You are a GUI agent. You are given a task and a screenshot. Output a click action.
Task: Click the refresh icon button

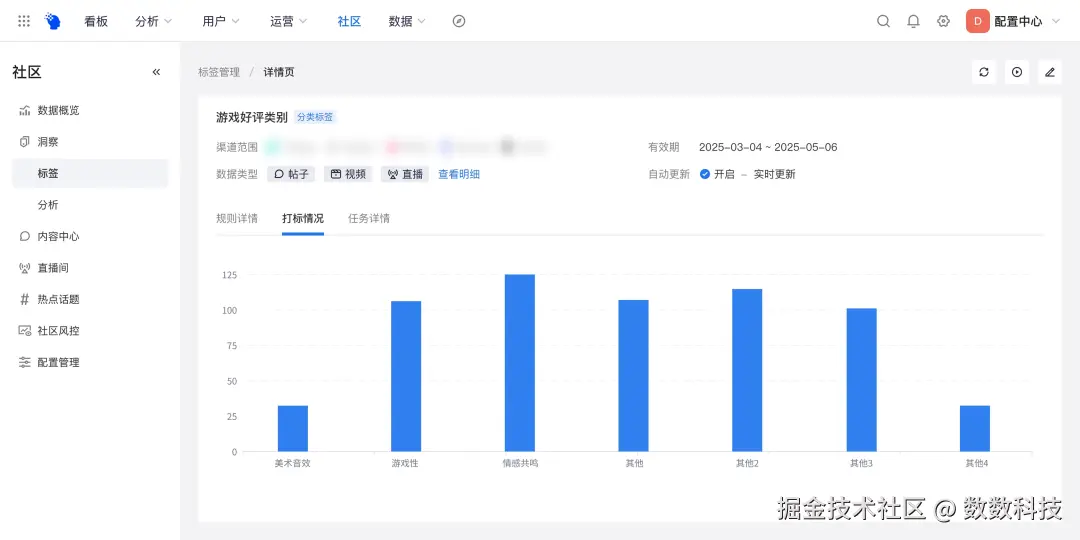[984, 72]
